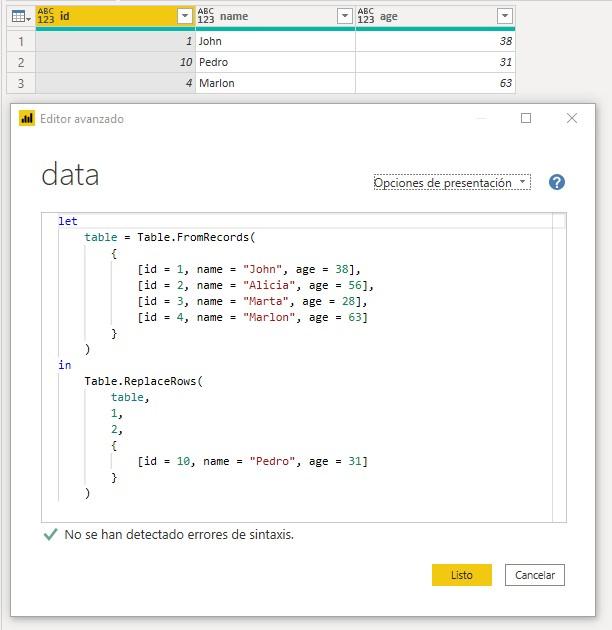Close the Editor avanzado dialog
612x630 pixels.
coord(571,118)
